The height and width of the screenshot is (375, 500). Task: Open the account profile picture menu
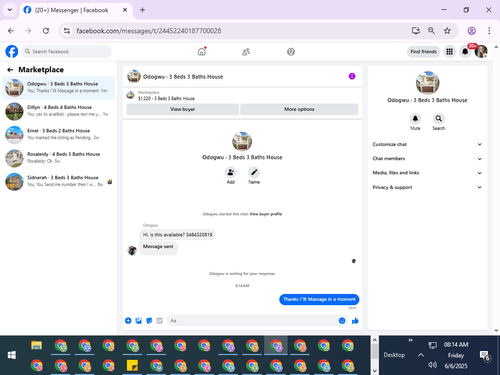481,52
